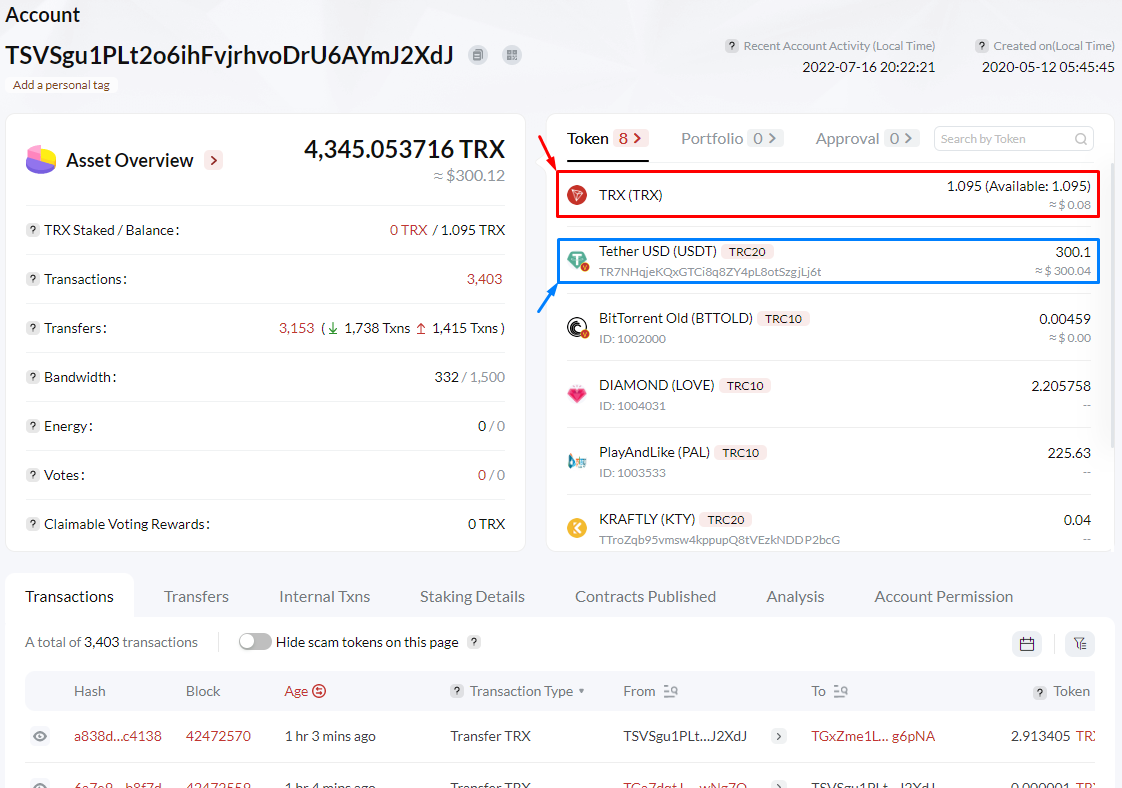Image resolution: width=1122 pixels, height=788 pixels.
Task: Open help icon beside Bandwidth
Action: [33, 377]
